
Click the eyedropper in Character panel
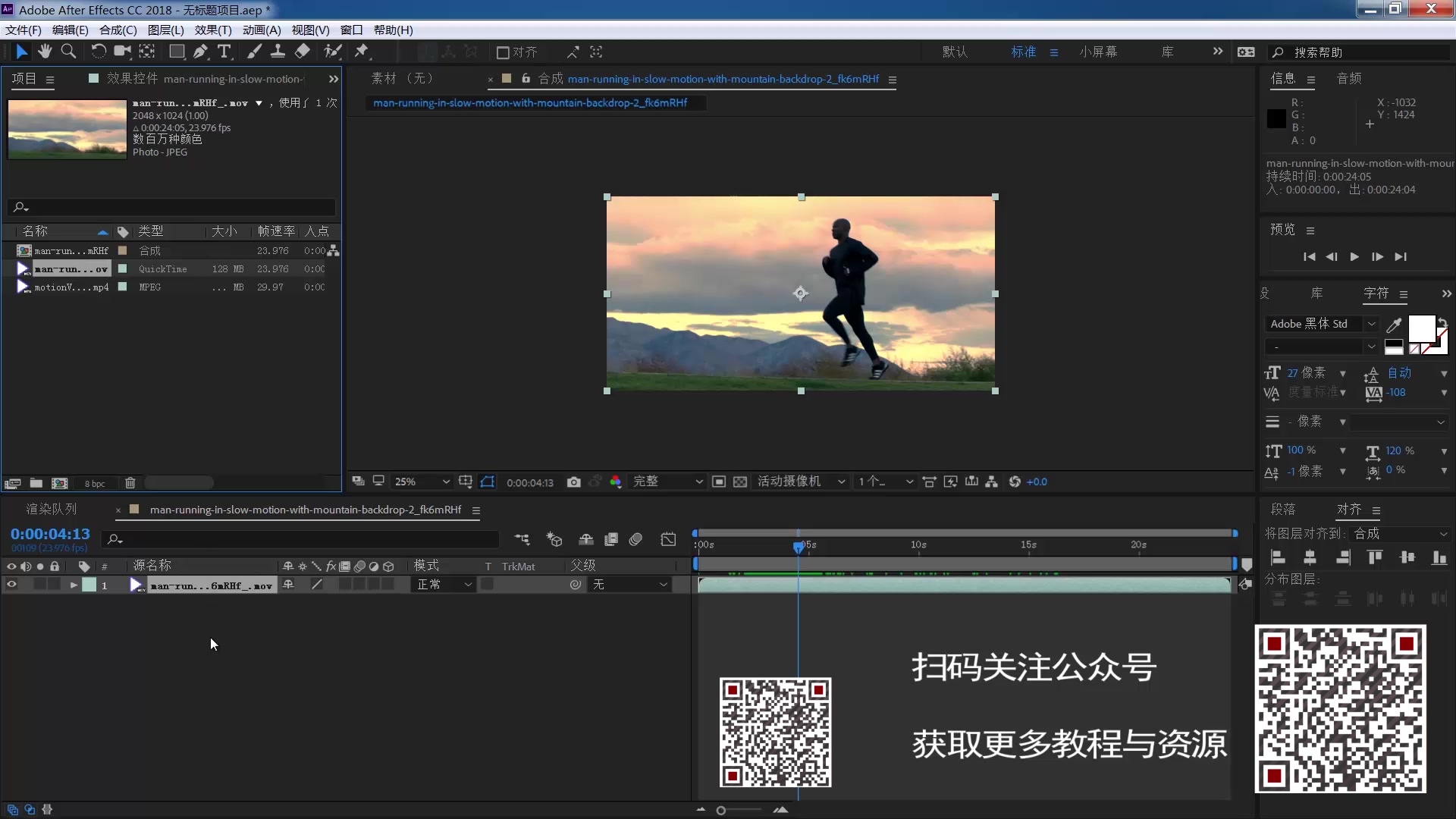(1394, 325)
